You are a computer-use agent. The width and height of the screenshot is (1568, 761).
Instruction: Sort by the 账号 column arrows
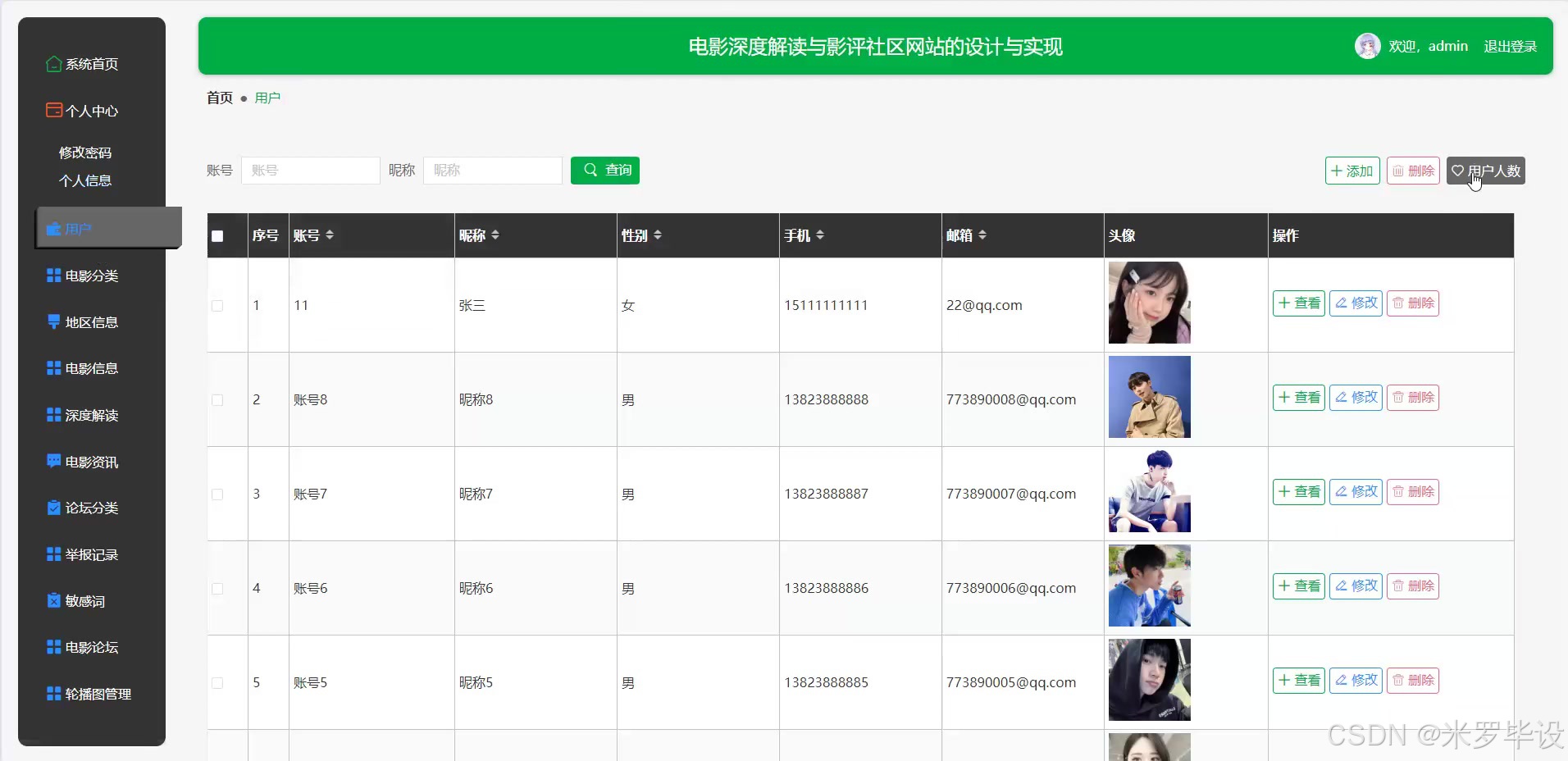[x=330, y=235]
